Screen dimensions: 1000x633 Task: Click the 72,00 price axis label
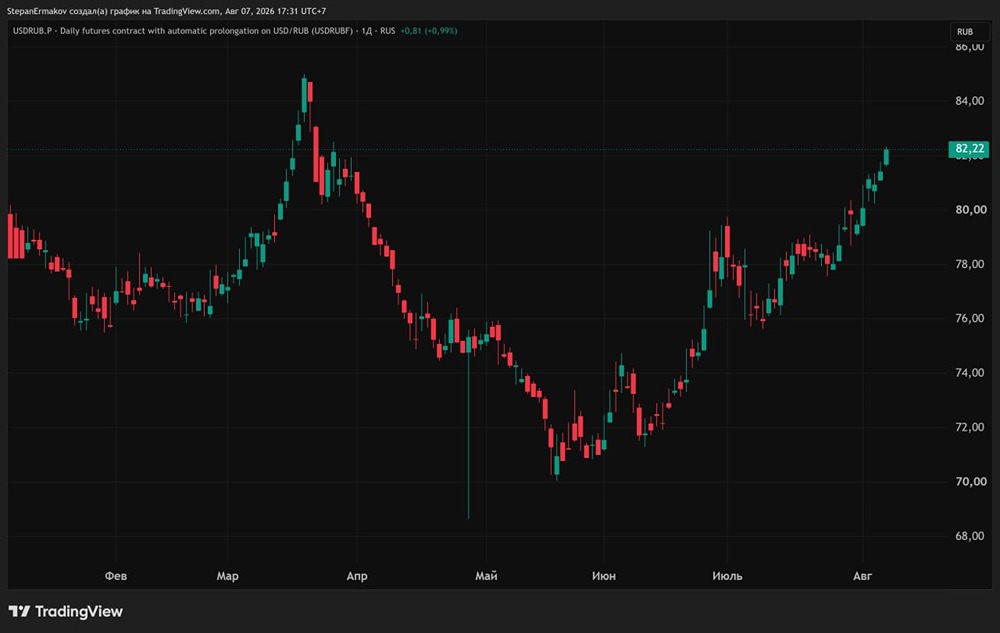pos(969,427)
